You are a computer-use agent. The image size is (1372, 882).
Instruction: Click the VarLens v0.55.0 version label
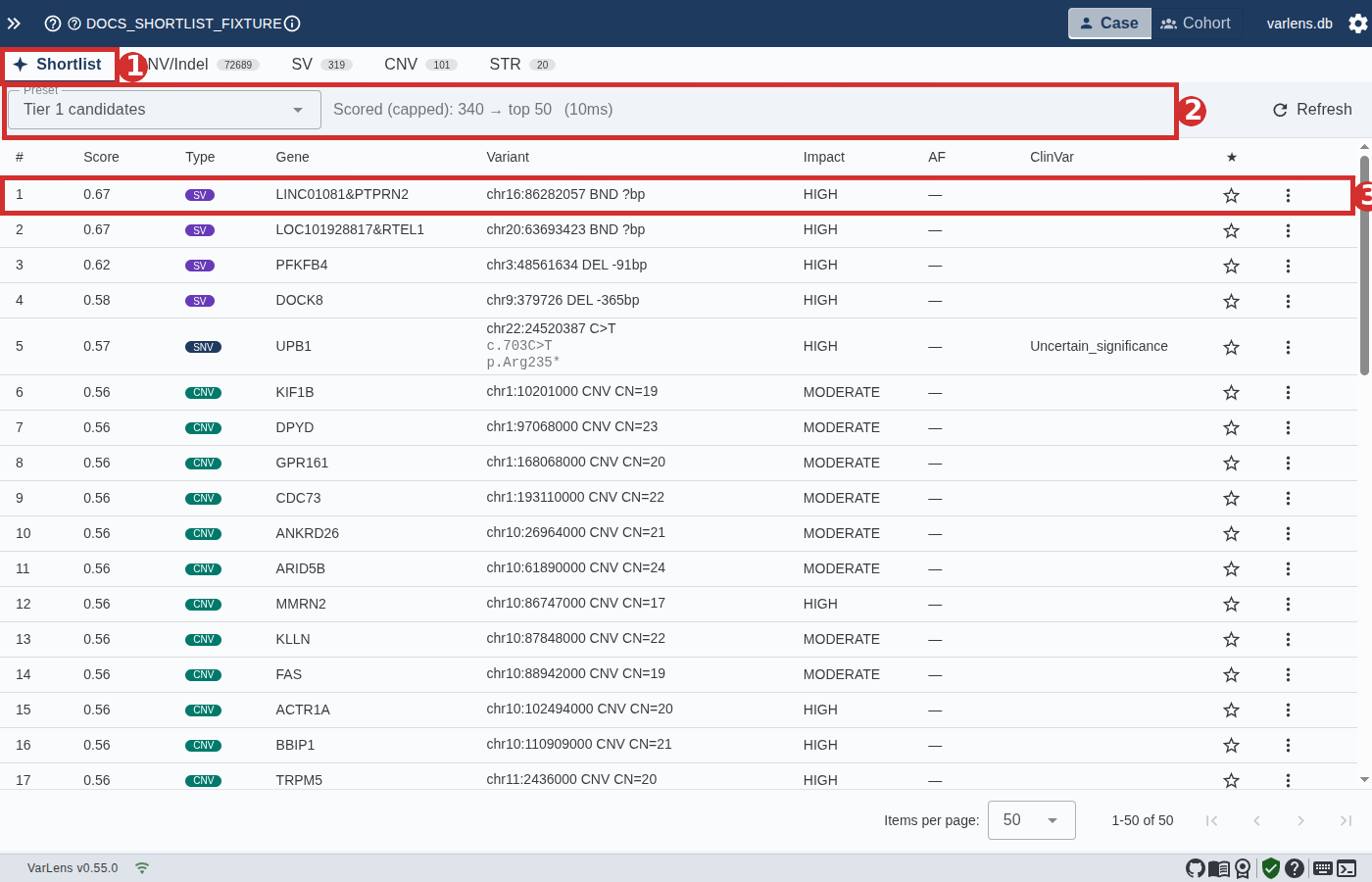pyautogui.click(x=73, y=868)
